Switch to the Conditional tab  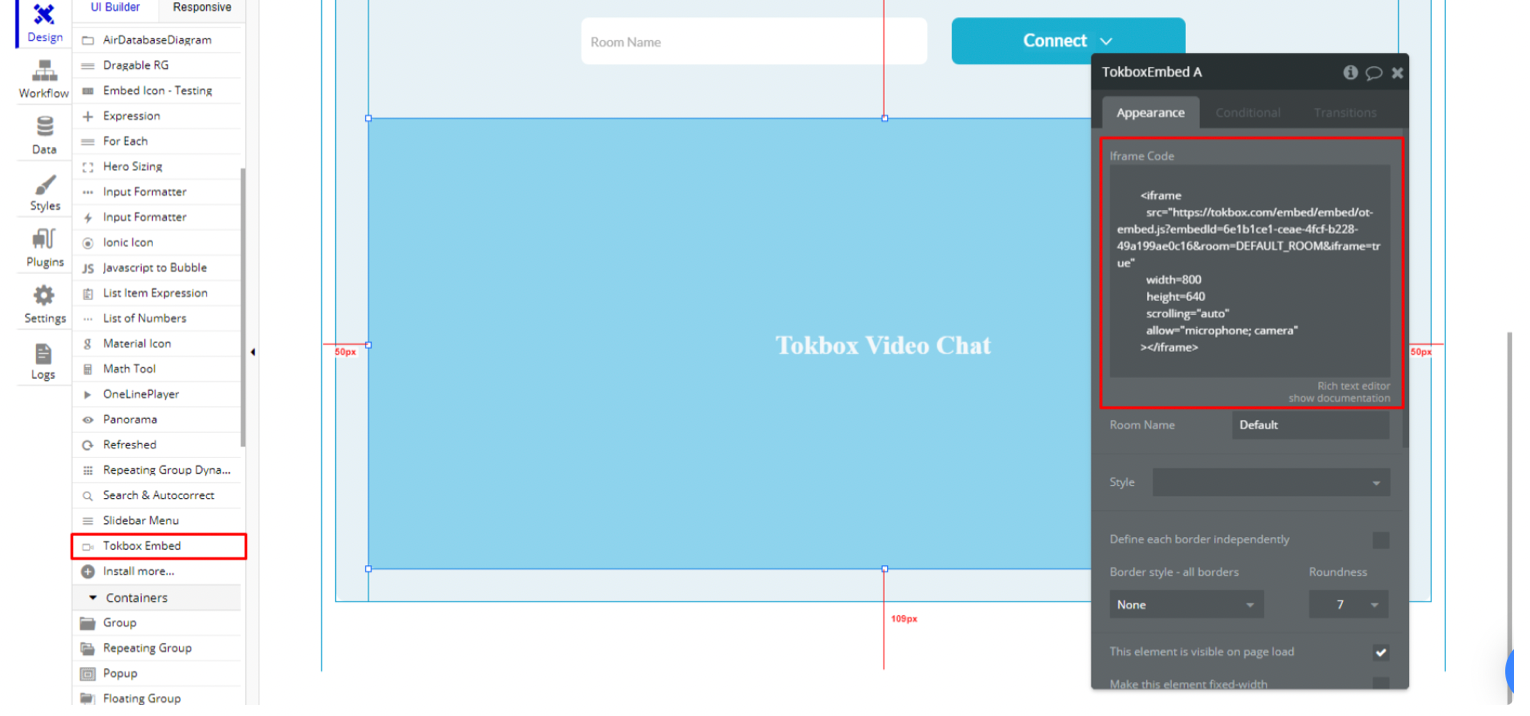tap(1247, 113)
